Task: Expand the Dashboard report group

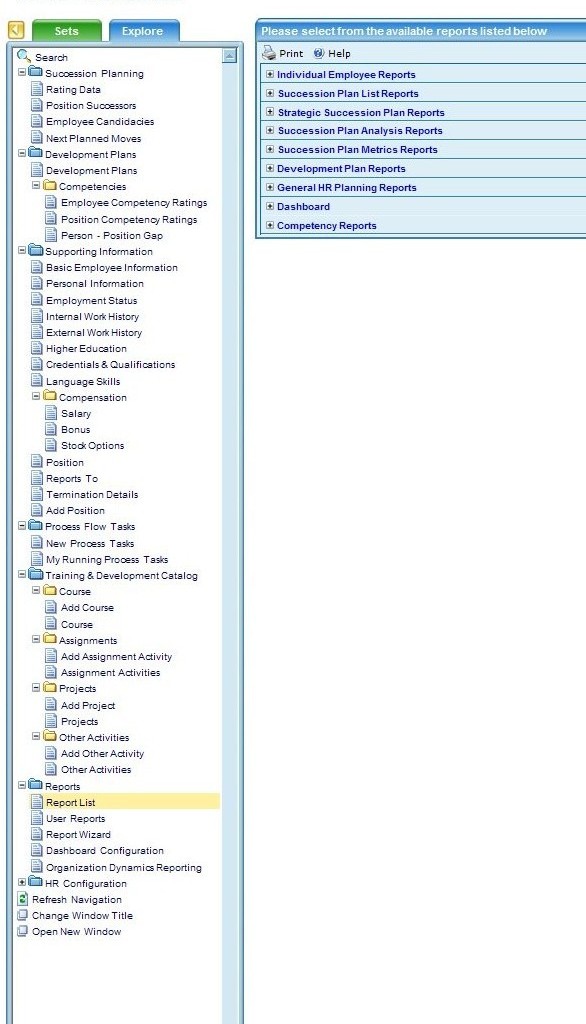Action: [270, 206]
